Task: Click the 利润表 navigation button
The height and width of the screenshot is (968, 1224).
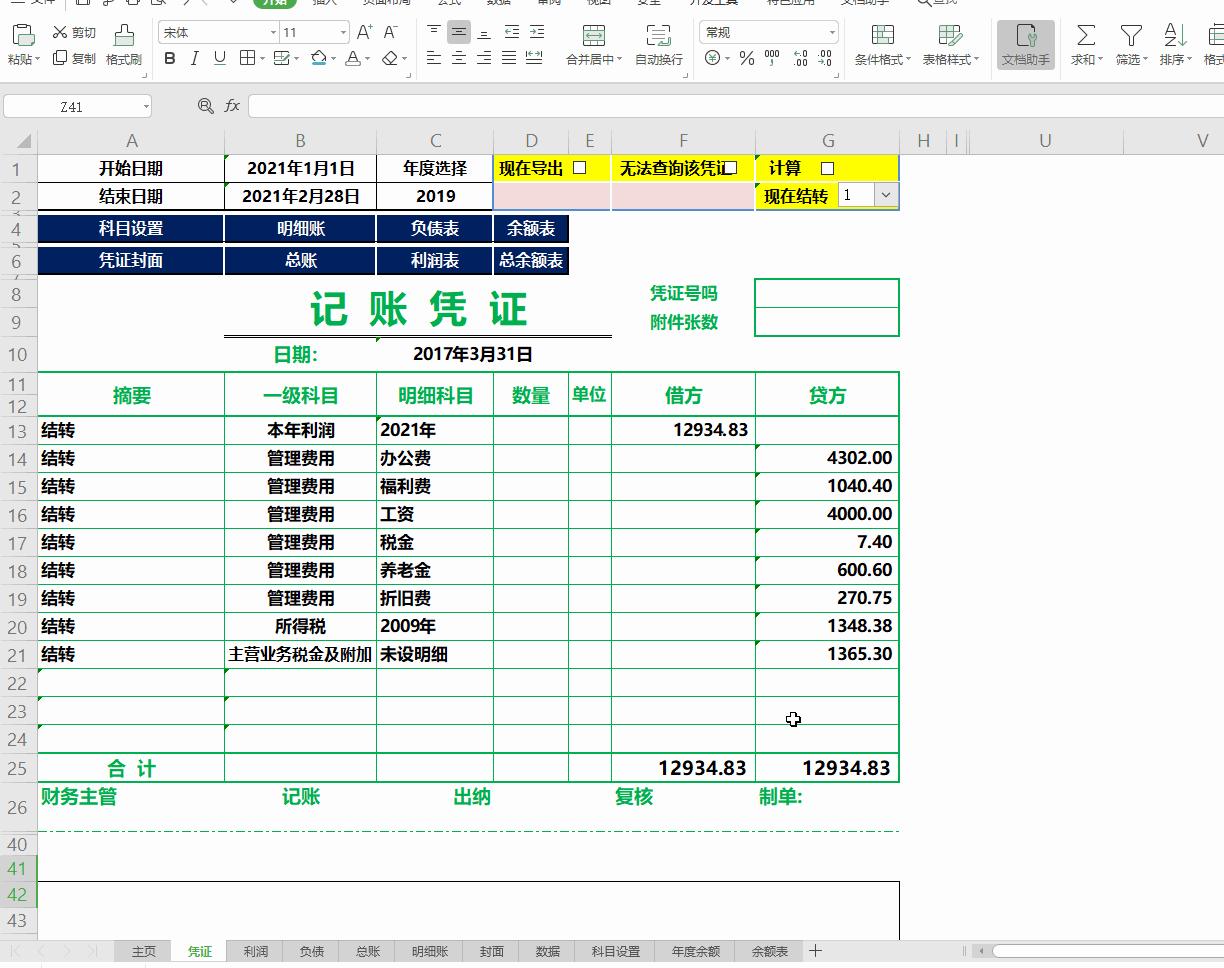Action: 434,261
